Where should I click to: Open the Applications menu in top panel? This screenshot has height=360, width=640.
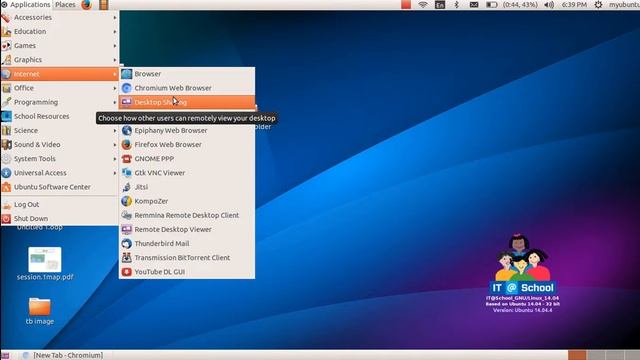point(25,5)
